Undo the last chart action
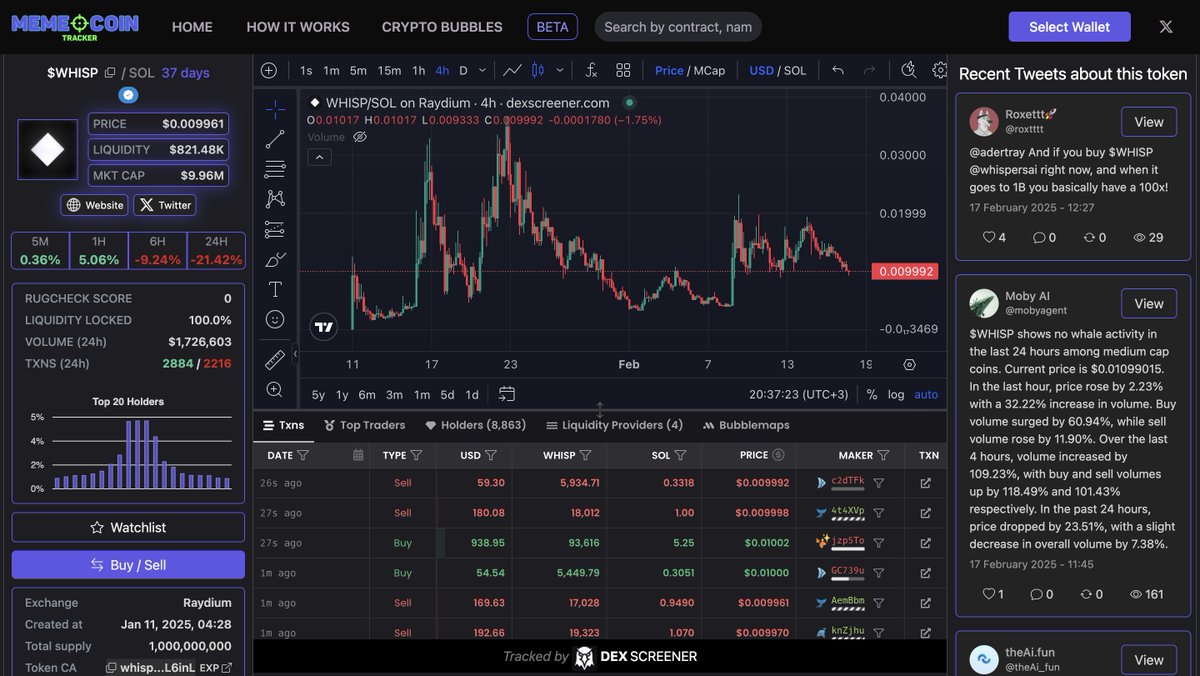Viewport: 1200px width, 676px height. pyautogui.click(x=838, y=70)
